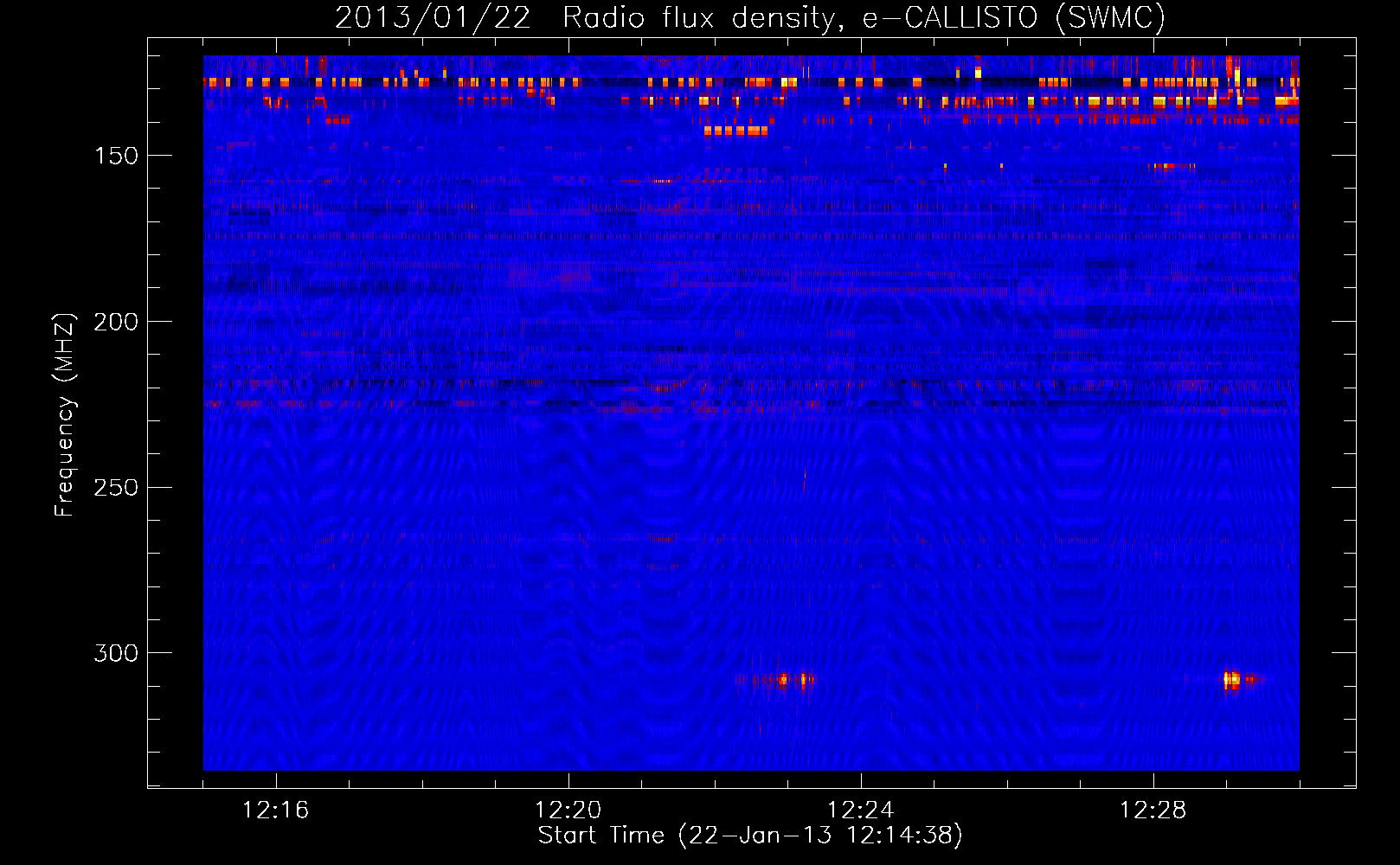Image resolution: width=1400 pixels, height=865 pixels.
Task: Click the 'Frequency (MHZ)' axis label
Action: point(64,414)
